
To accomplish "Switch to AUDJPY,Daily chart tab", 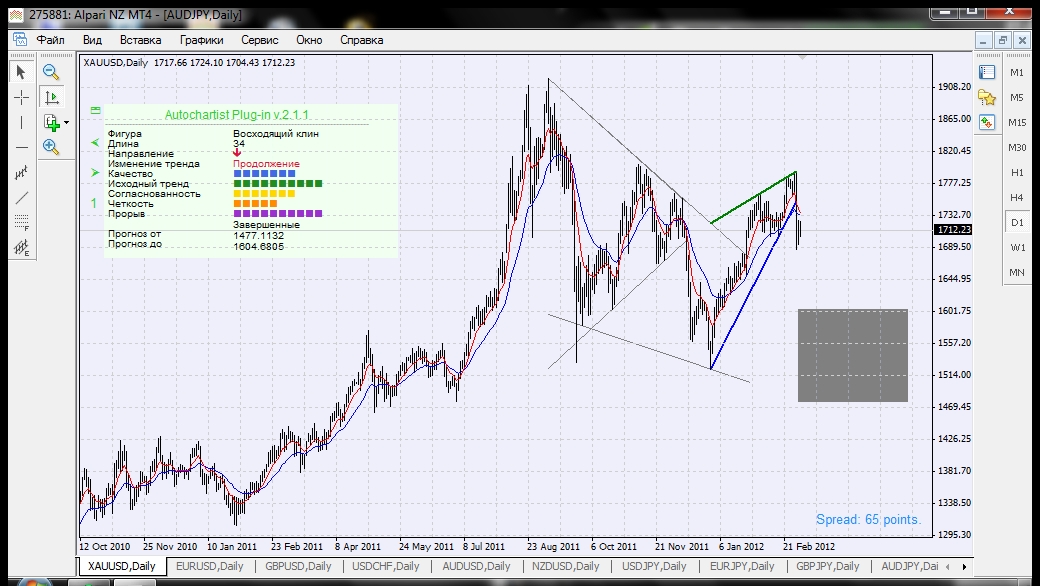I will (x=909, y=566).
